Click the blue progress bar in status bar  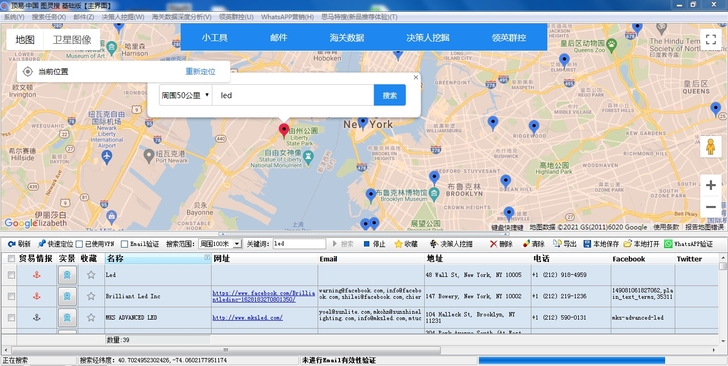(x=572, y=360)
